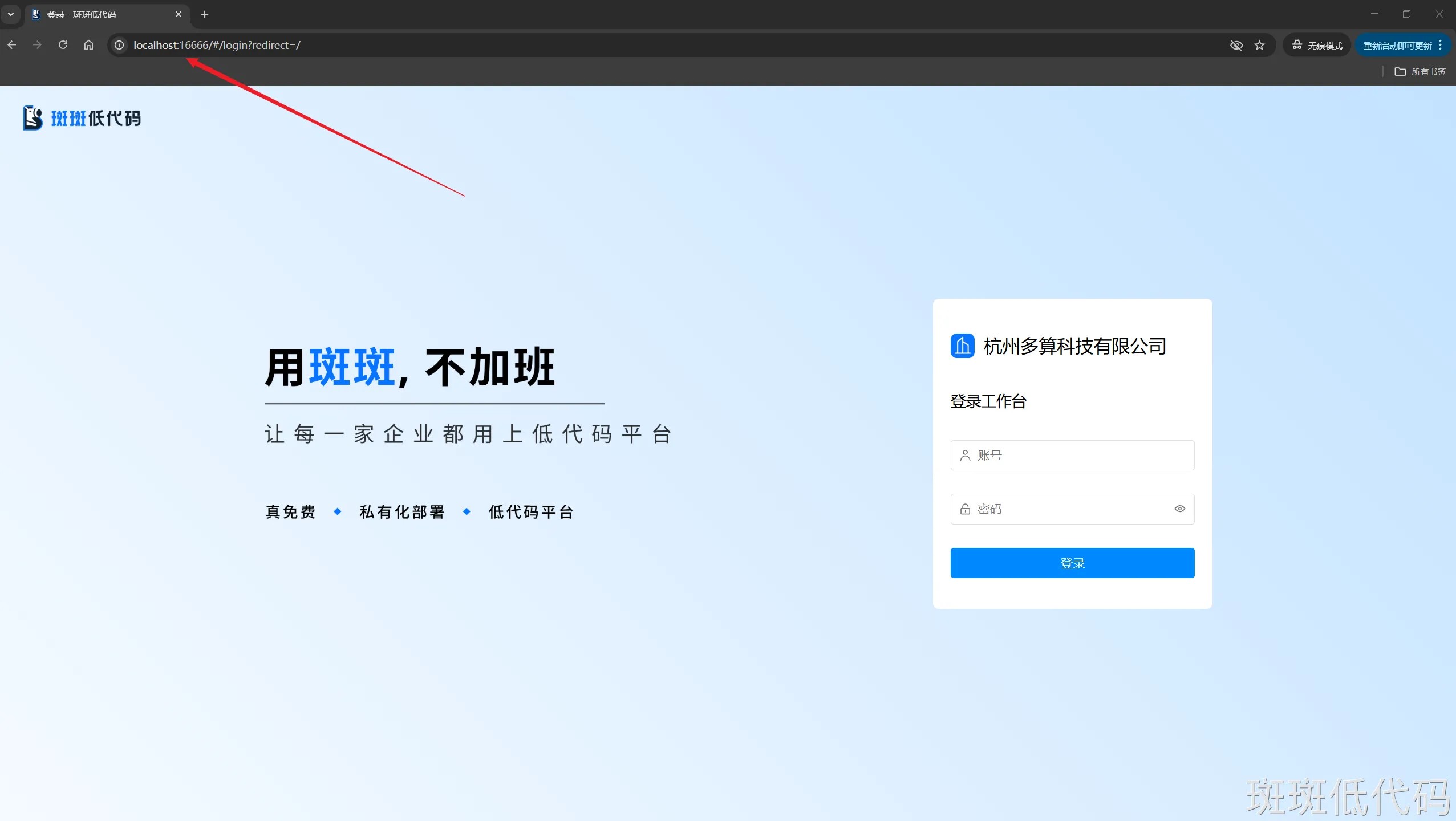View site info icon in the address bar
The image size is (1456, 821).
(x=119, y=45)
